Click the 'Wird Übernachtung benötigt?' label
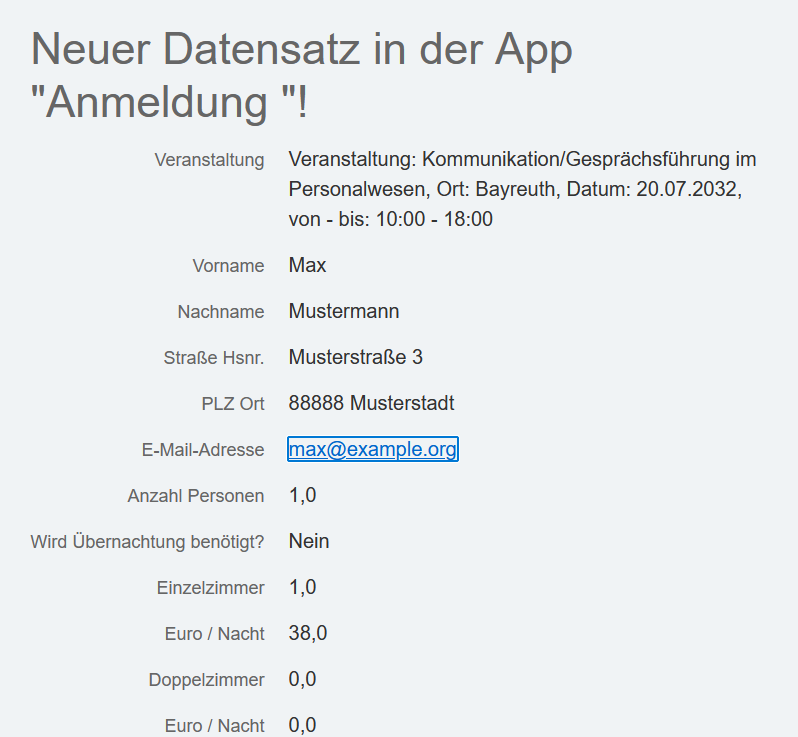Viewport: 798px width, 737px height. (x=148, y=542)
